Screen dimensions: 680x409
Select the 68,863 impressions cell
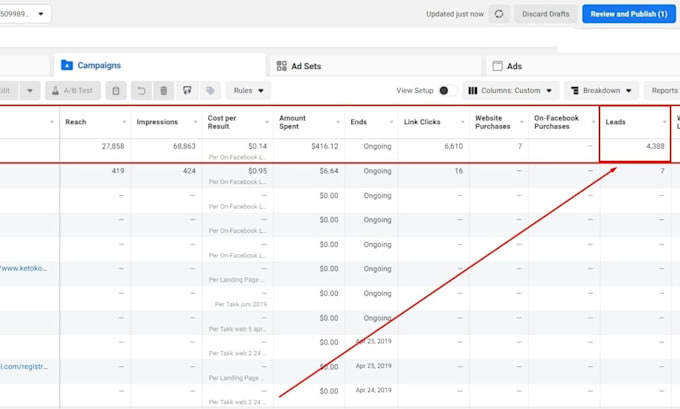[x=184, y=146]
